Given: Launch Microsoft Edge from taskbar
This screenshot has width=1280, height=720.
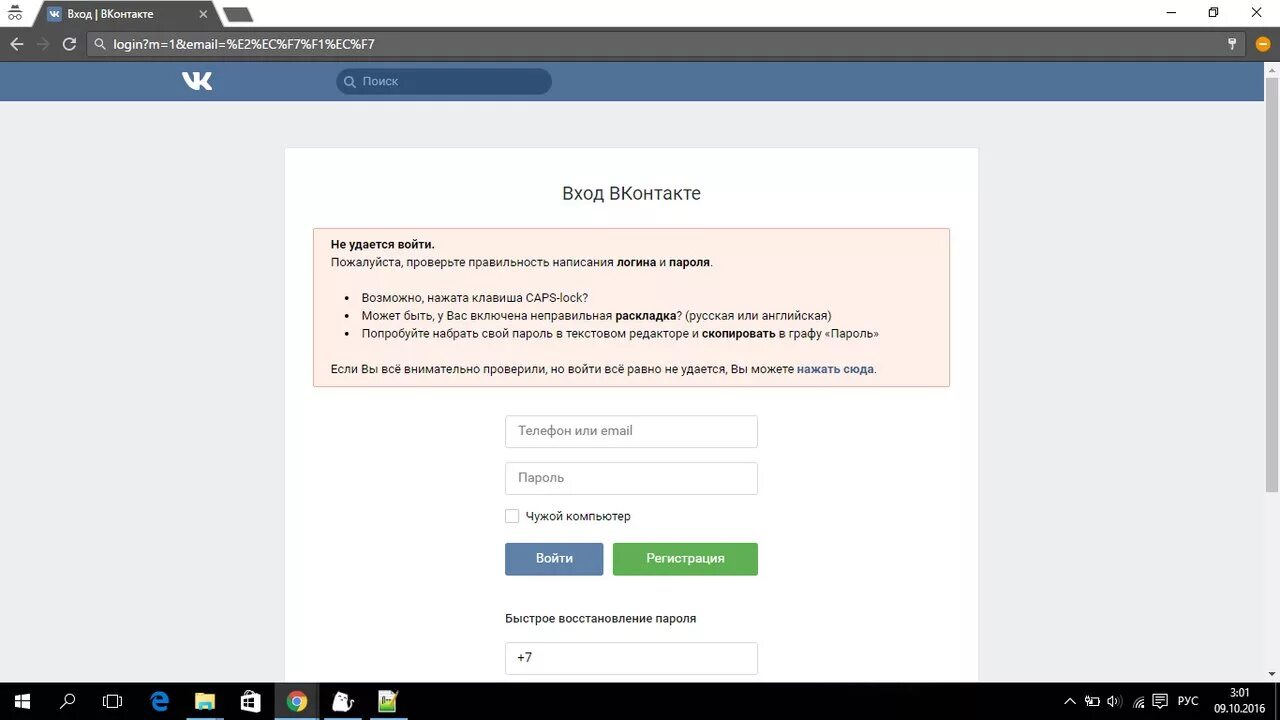Looking at the screenshot, I should point(159,701).
